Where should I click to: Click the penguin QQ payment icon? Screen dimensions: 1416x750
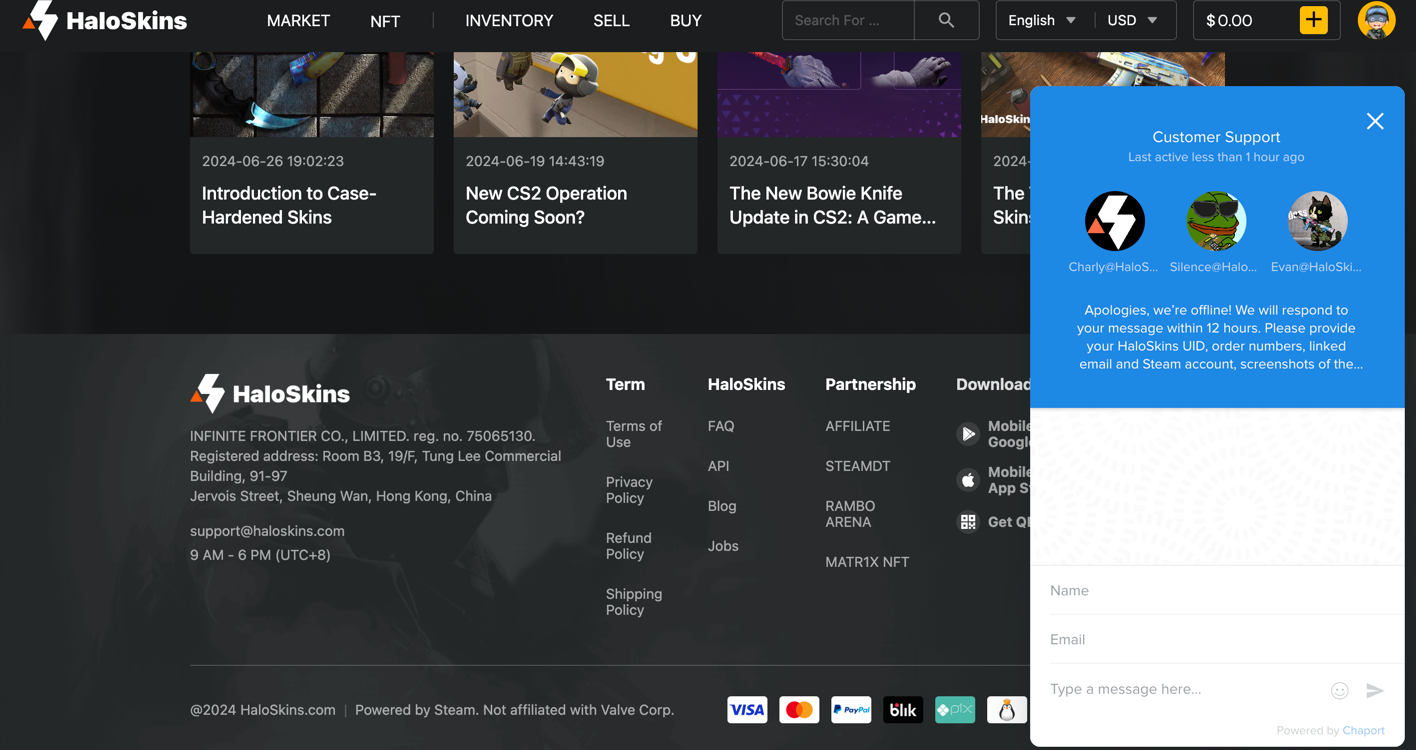pyautogui.click(x=1007, y=710)
